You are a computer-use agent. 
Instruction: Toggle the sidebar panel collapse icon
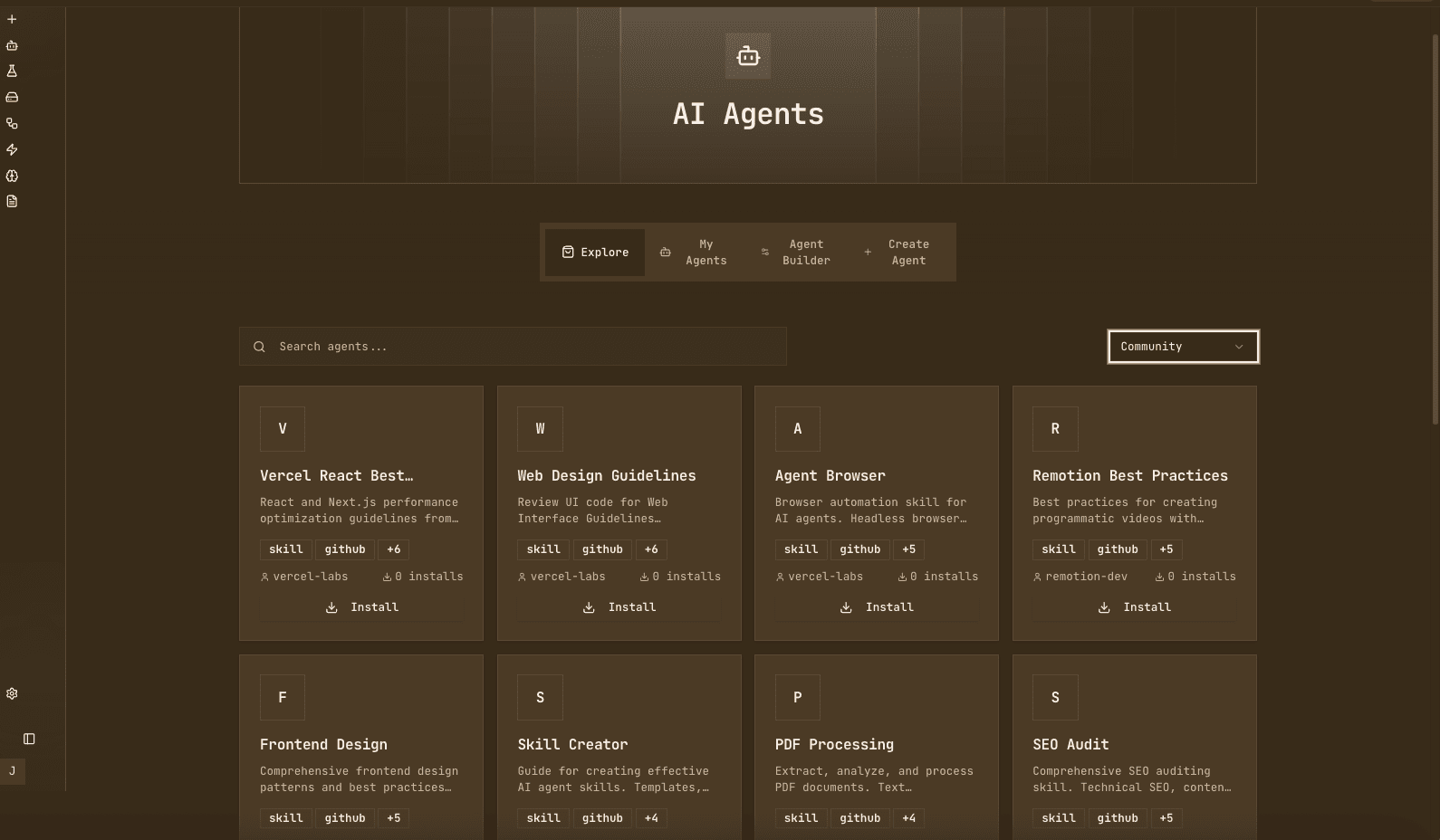(29, 739)
